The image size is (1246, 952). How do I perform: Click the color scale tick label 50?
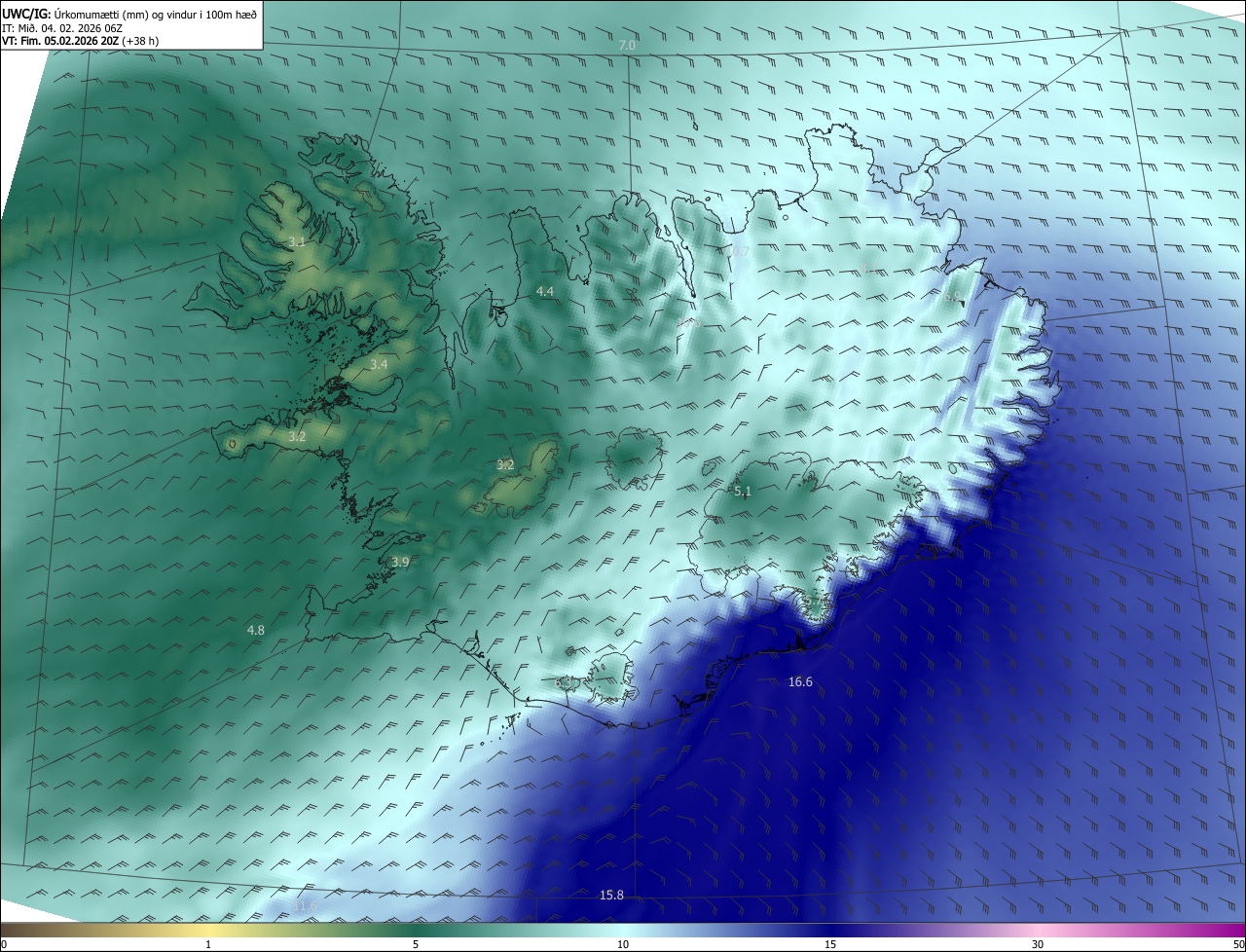(1239, 945)
